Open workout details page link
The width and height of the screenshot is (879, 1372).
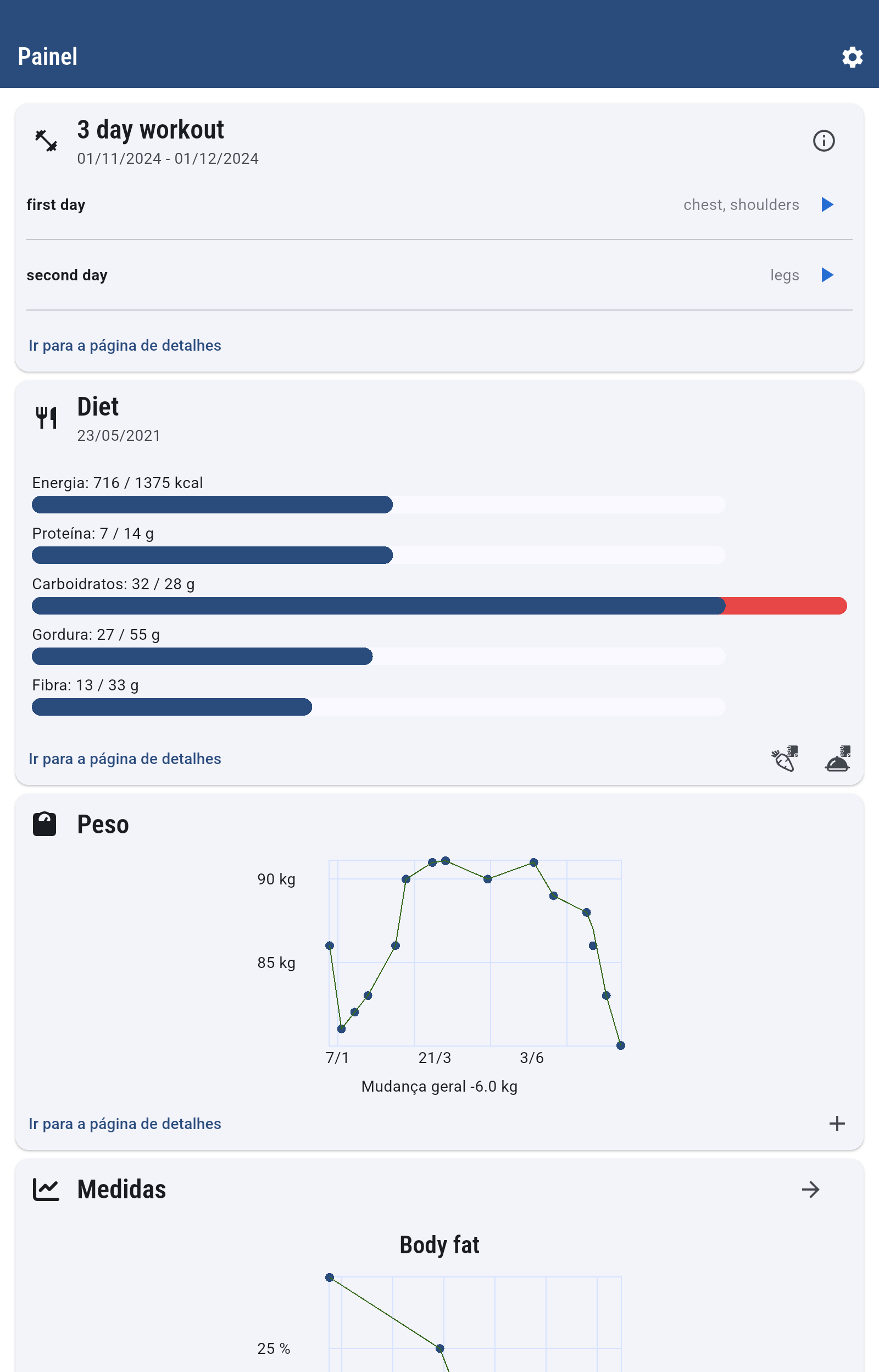125,345
